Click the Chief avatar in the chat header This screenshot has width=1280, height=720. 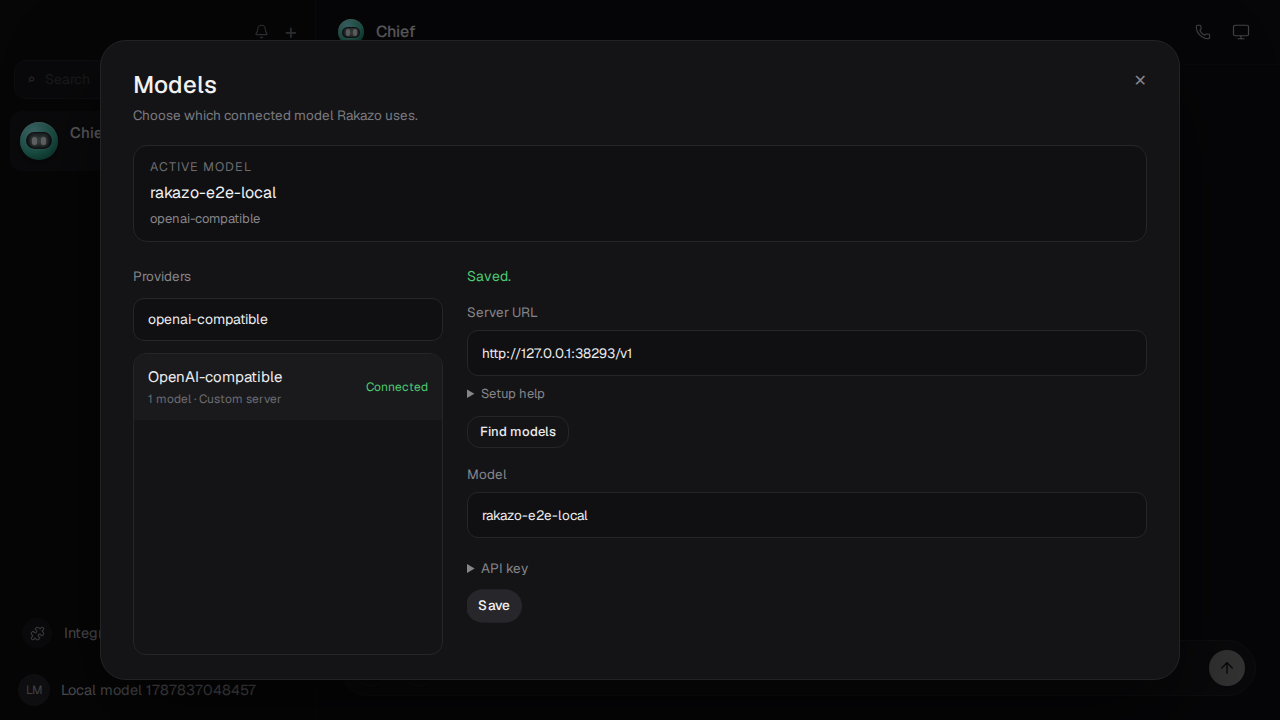(351, 32)
